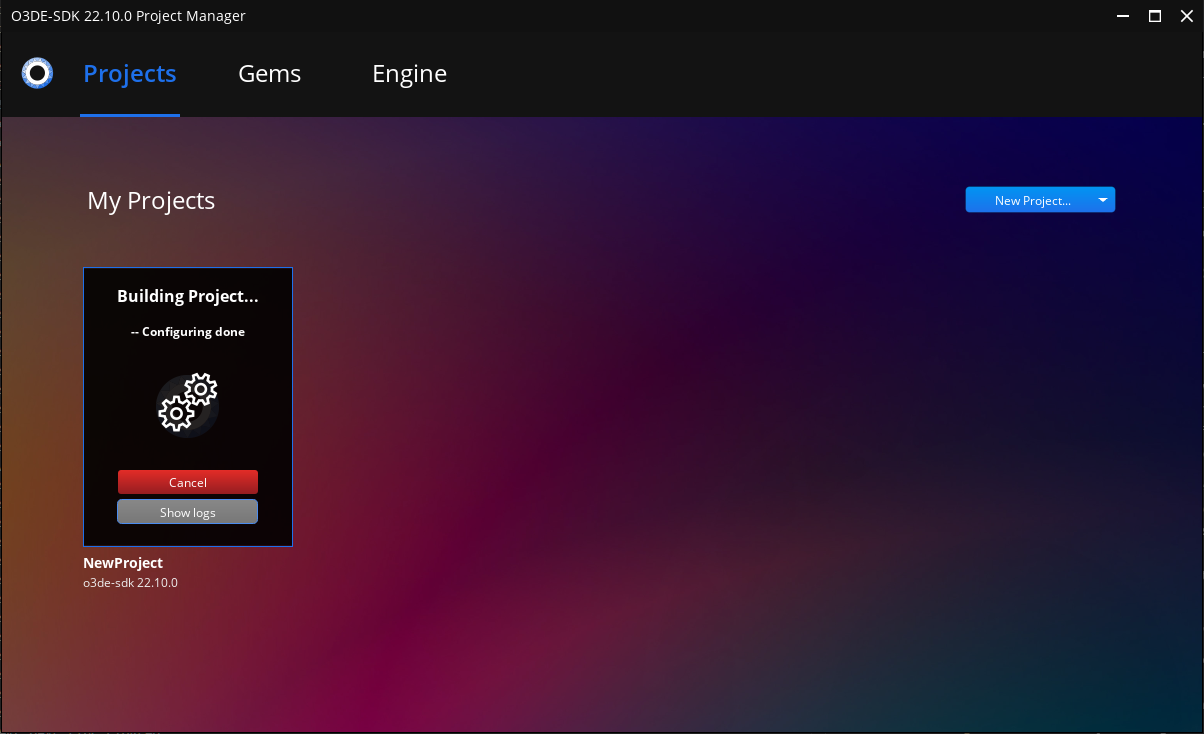Open the Gems tab
1204x734 pixels.
269,74
